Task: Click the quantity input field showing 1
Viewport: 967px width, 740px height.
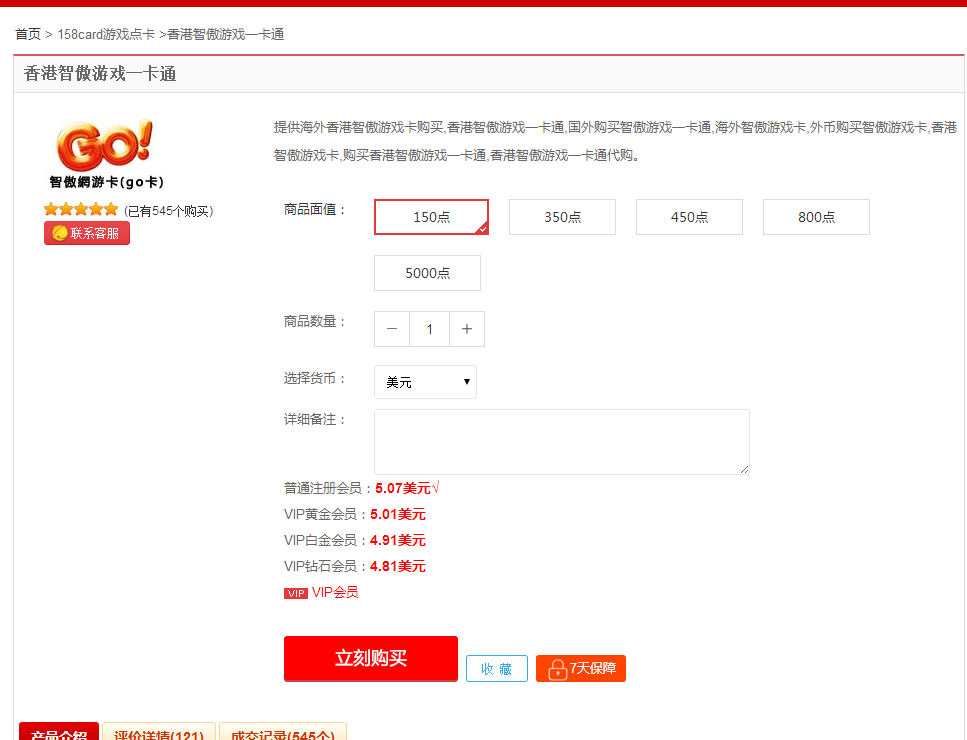Action: (x=429, y=329)
